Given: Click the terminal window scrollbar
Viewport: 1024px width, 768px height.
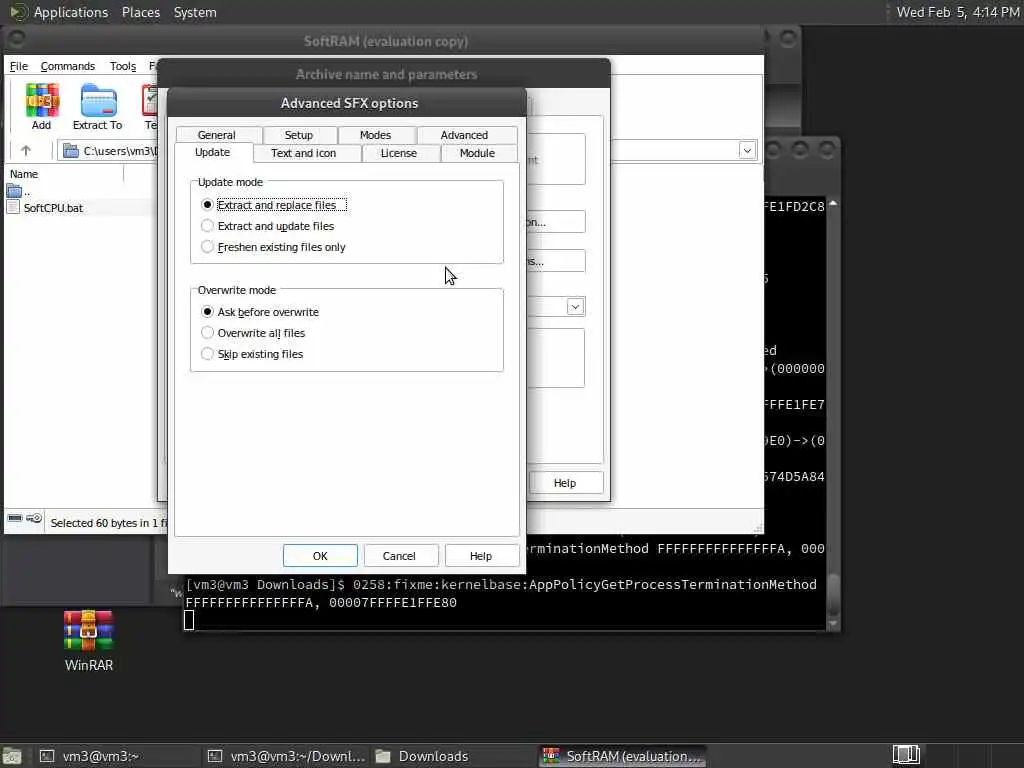Looking at the screenshot, I should (833, 414).
